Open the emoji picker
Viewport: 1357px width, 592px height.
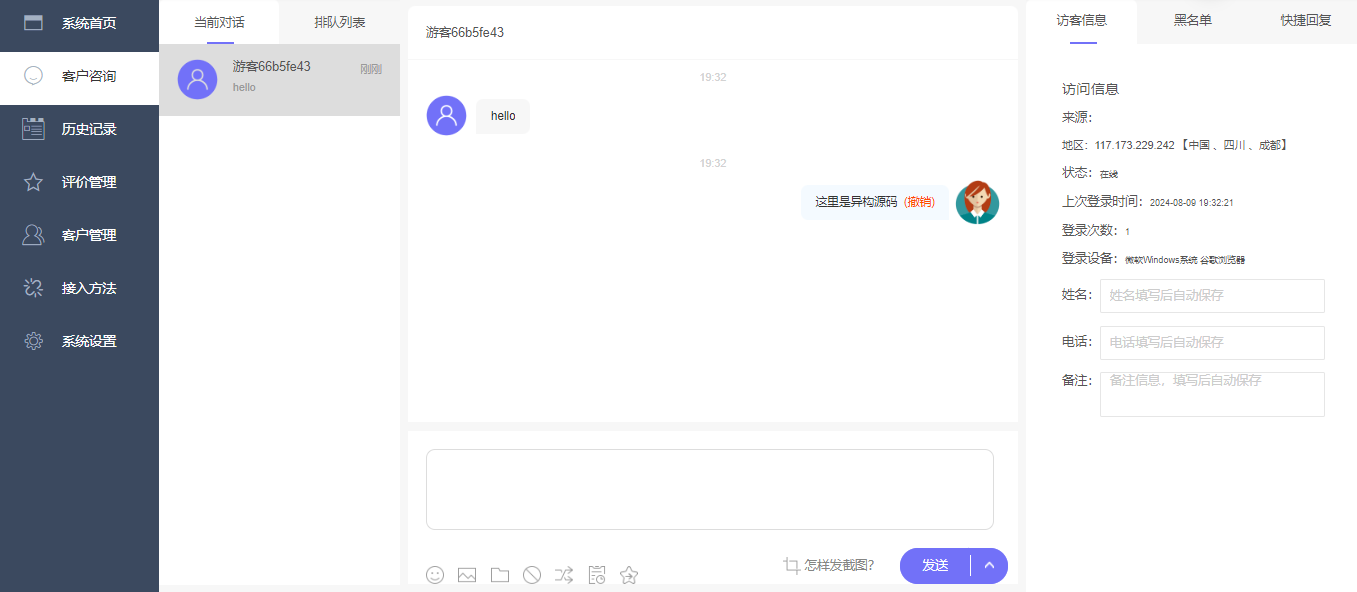435,575
